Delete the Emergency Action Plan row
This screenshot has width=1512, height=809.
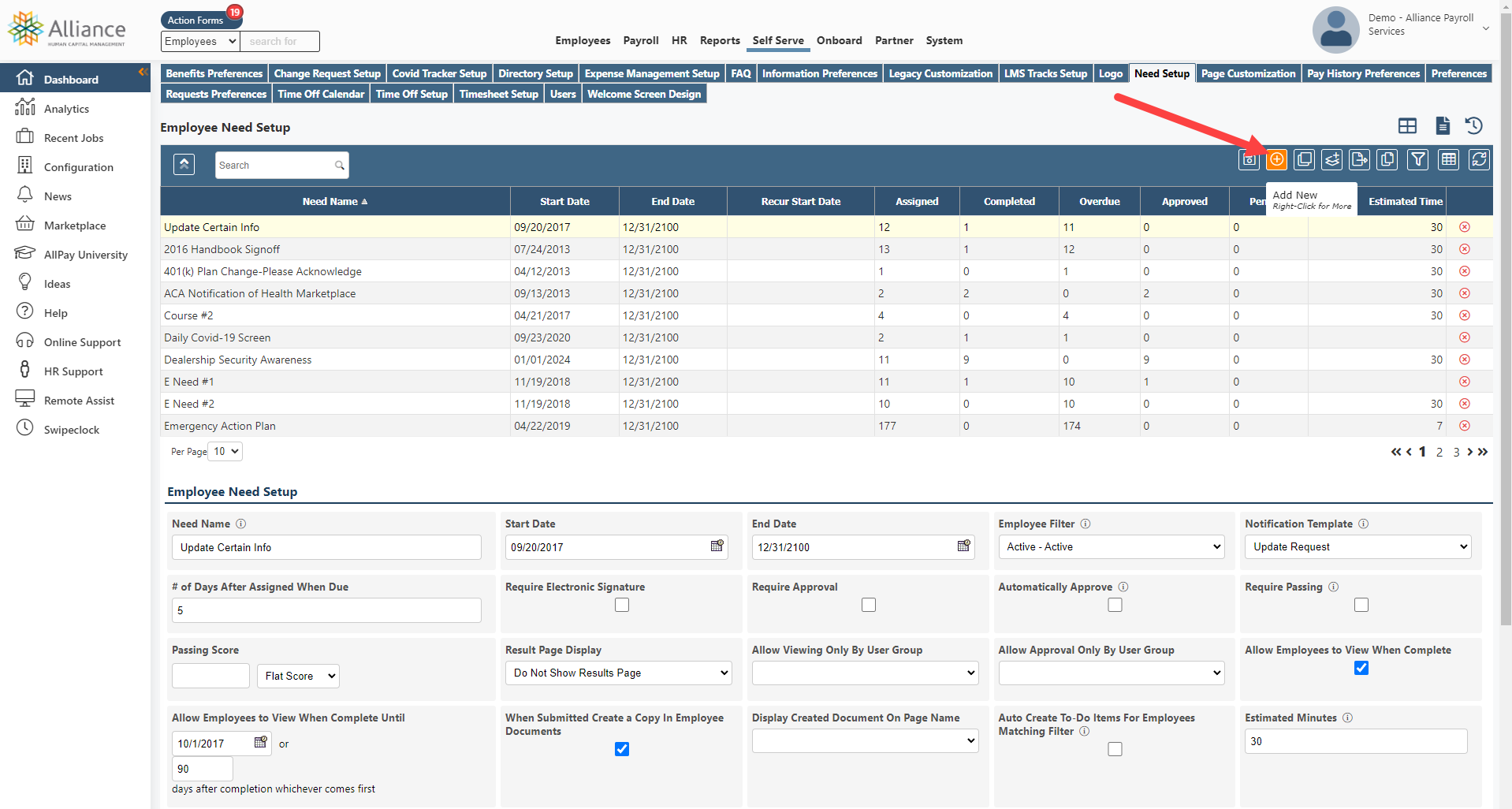[1465, 426]
